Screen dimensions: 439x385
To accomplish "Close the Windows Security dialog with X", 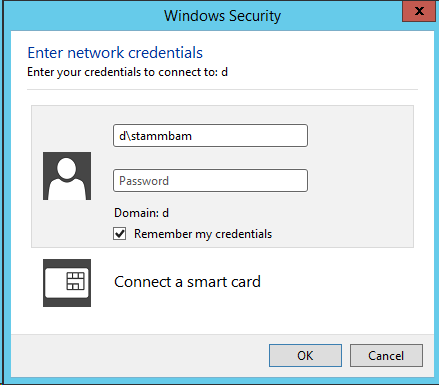I will point(419,11).
